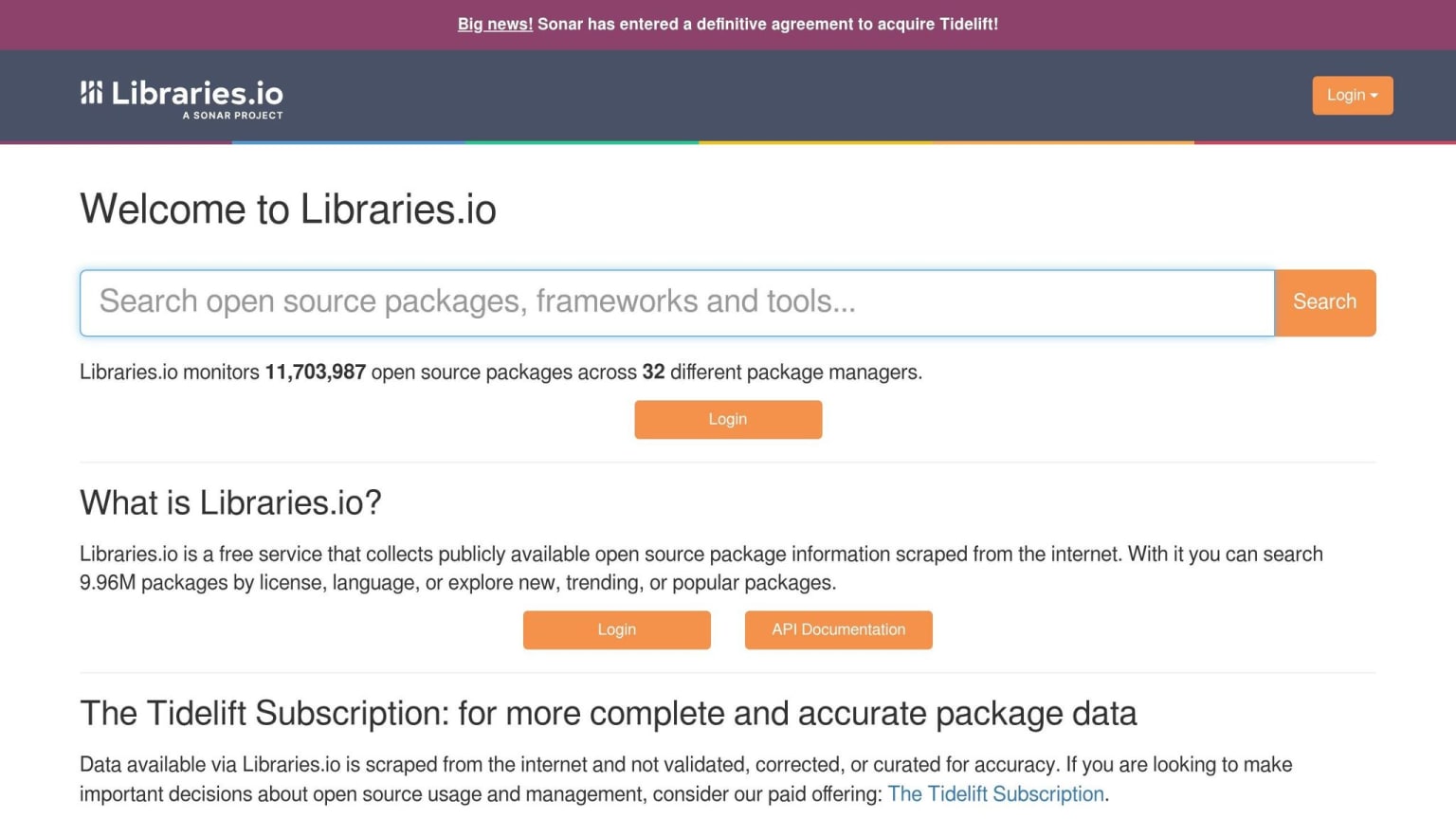
Task: Open the API Documentation button
Action: 839,629
